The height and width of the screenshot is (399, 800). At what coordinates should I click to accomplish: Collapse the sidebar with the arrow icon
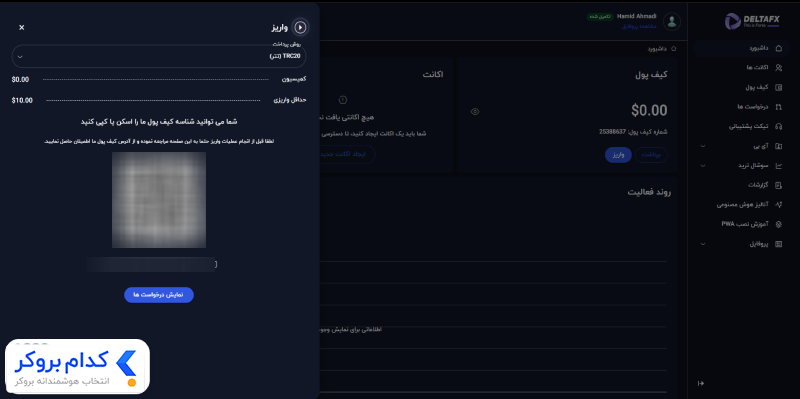point(701,383)
